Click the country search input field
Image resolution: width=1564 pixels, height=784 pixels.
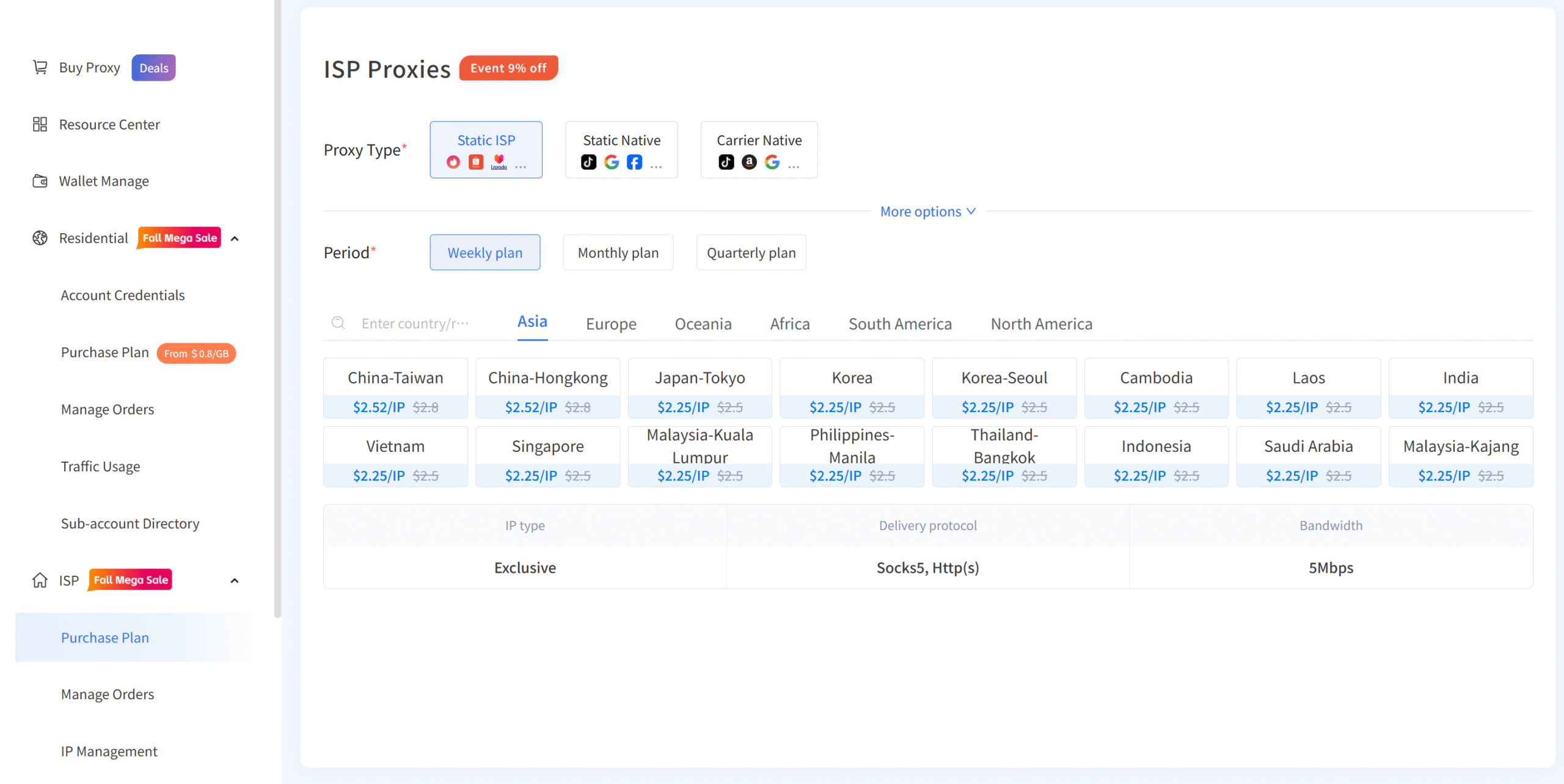415,324
